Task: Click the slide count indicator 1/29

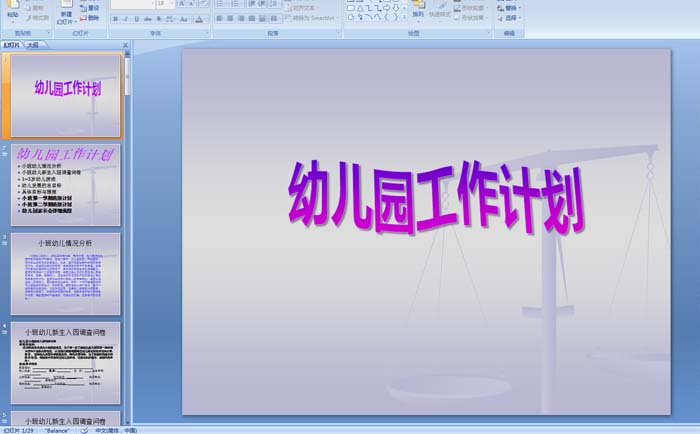Action: (x=18, y=430)
